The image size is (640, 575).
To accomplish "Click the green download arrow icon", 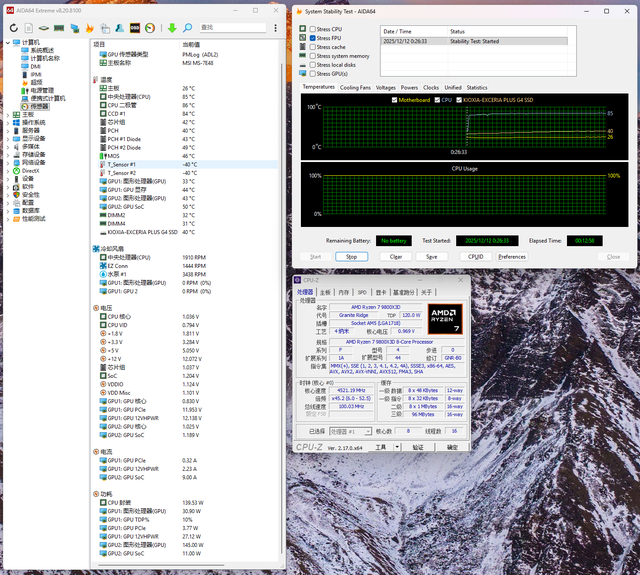I will (172, 27).
